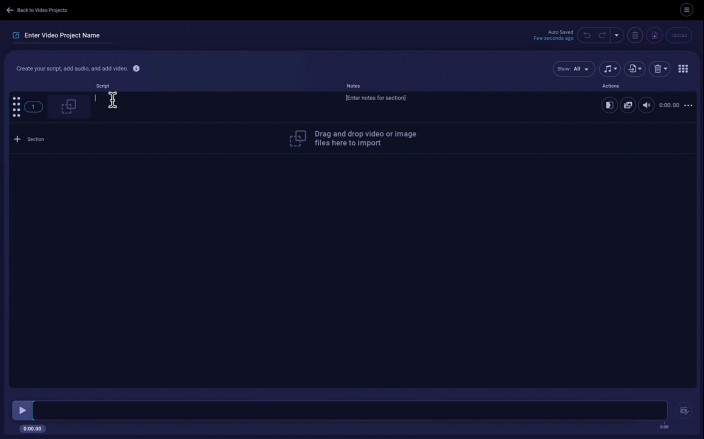Image resolution: width=704 pixels, height=439 pixels.
Task: Click the trash icon in top header
Action: (634, 35)
